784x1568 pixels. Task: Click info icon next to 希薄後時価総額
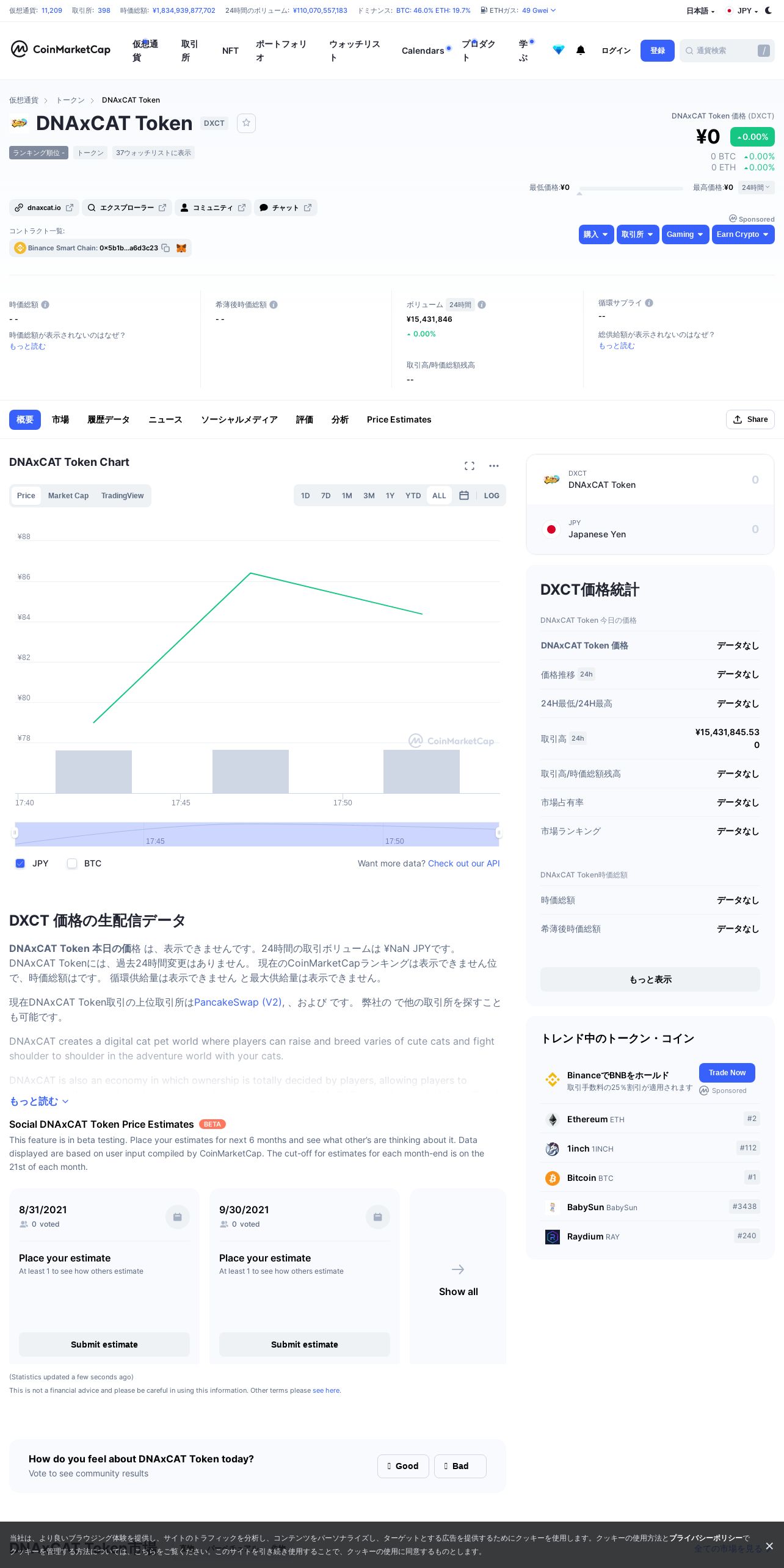(x=274, y=305)
